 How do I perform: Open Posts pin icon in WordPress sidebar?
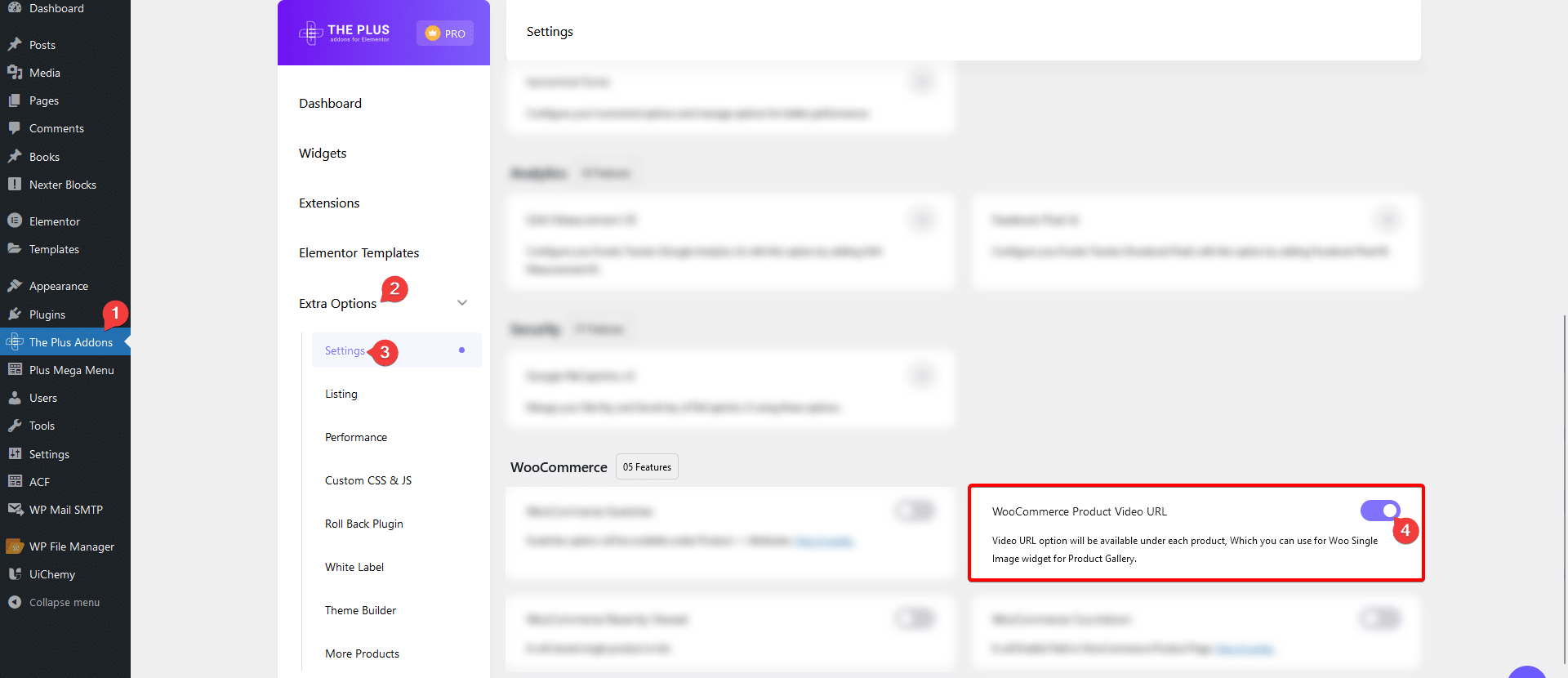(15, 44)
